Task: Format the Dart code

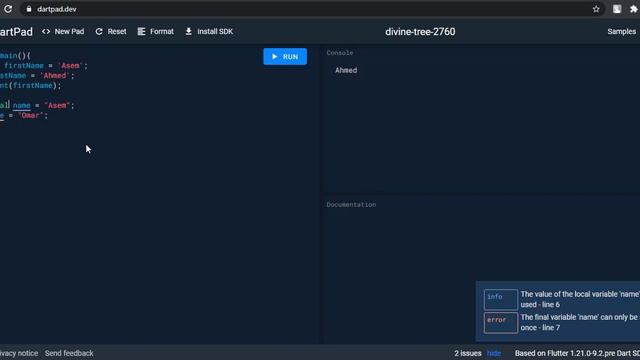Action: click(156, 31)
